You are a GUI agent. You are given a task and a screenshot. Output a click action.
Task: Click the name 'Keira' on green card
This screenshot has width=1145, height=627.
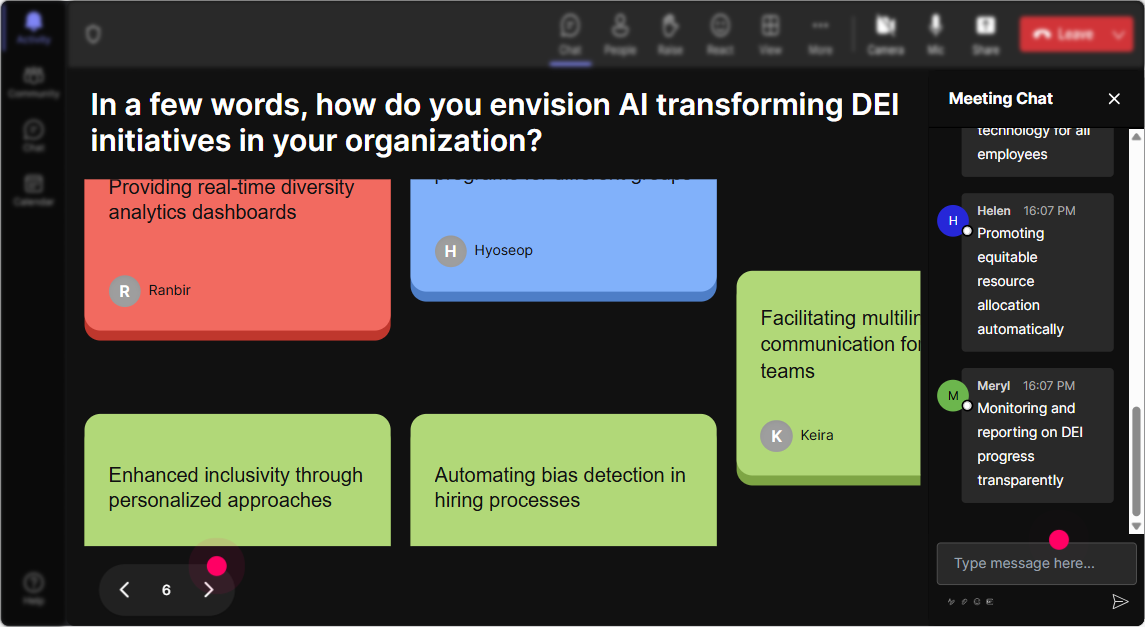point(816,435)
